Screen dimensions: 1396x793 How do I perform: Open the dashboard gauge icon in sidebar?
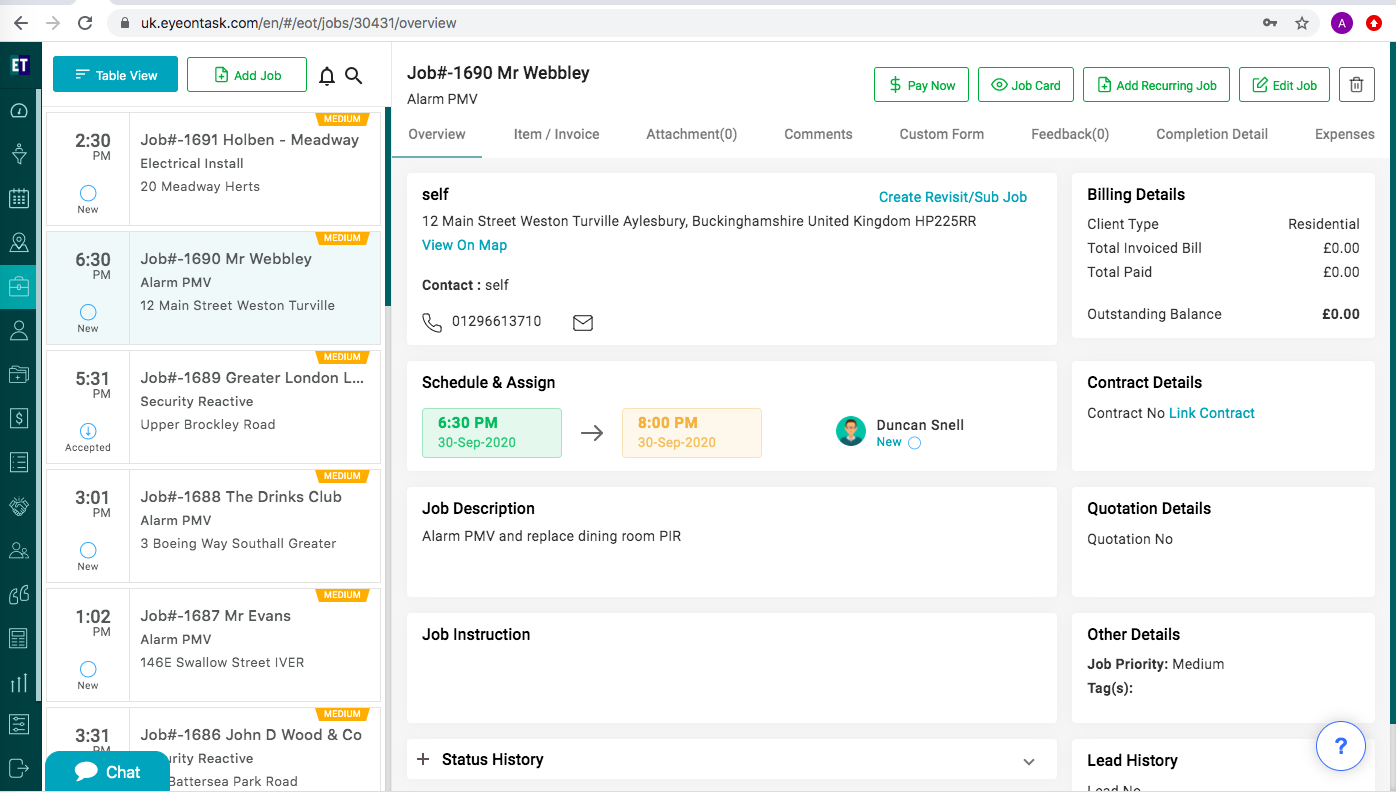coord(18,110)
